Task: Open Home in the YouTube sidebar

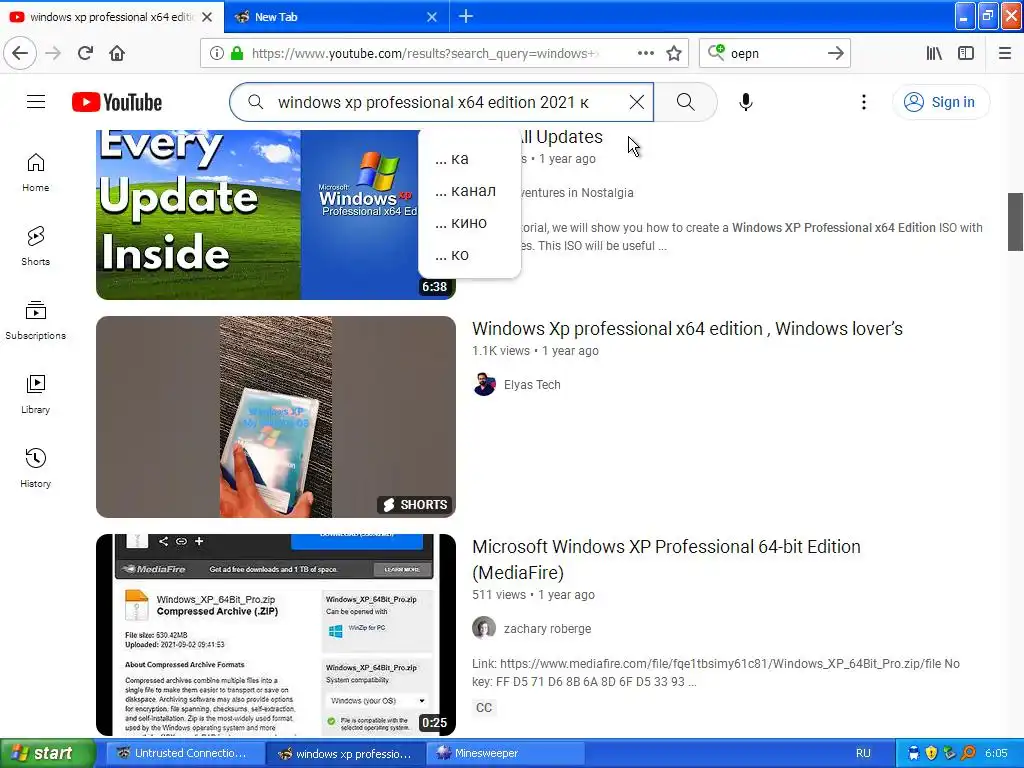Action: pos(35,172)
